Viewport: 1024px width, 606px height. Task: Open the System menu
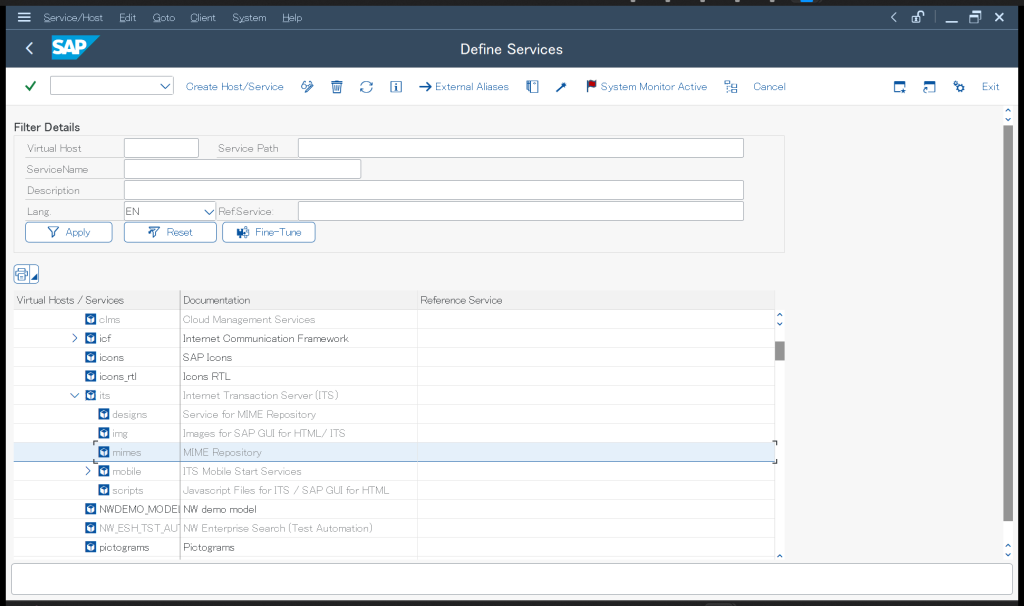pyautogui.click(x=249, y=18)
